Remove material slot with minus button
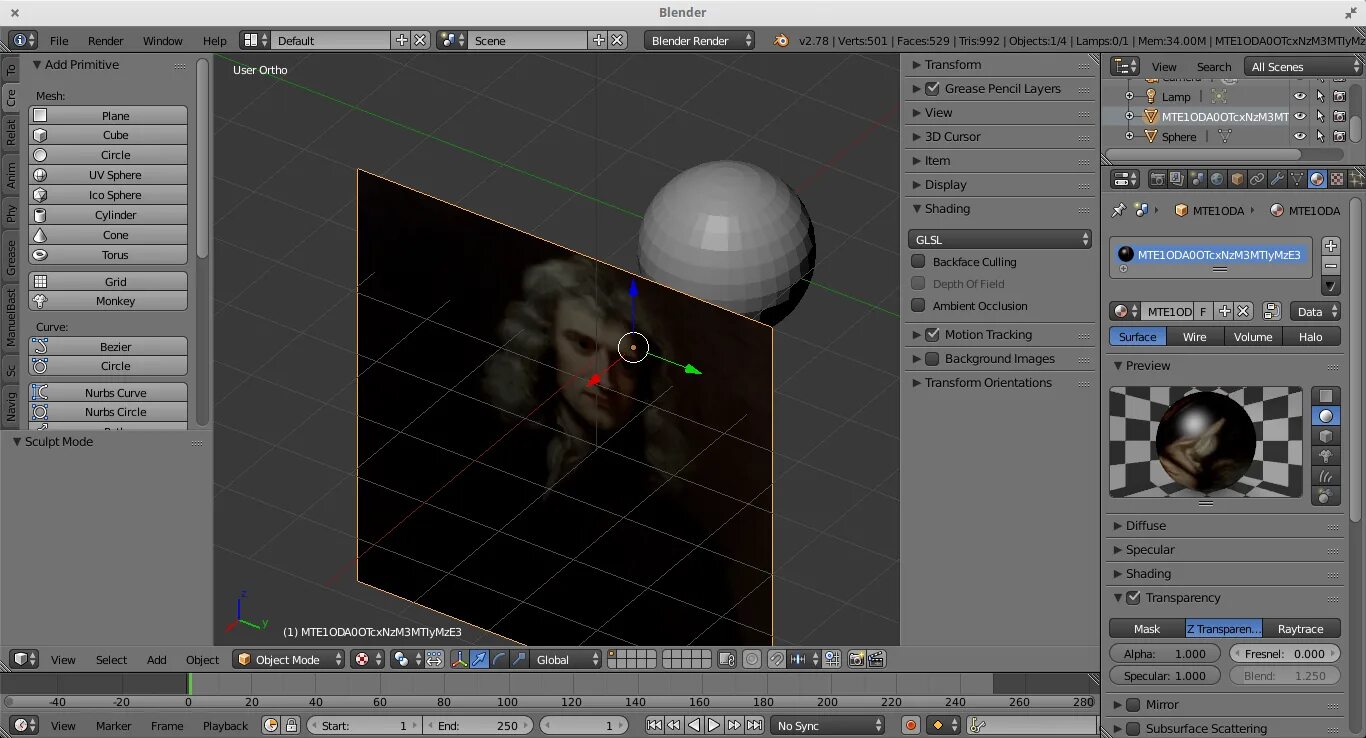1366x738 pixels. coord(1331,266)
